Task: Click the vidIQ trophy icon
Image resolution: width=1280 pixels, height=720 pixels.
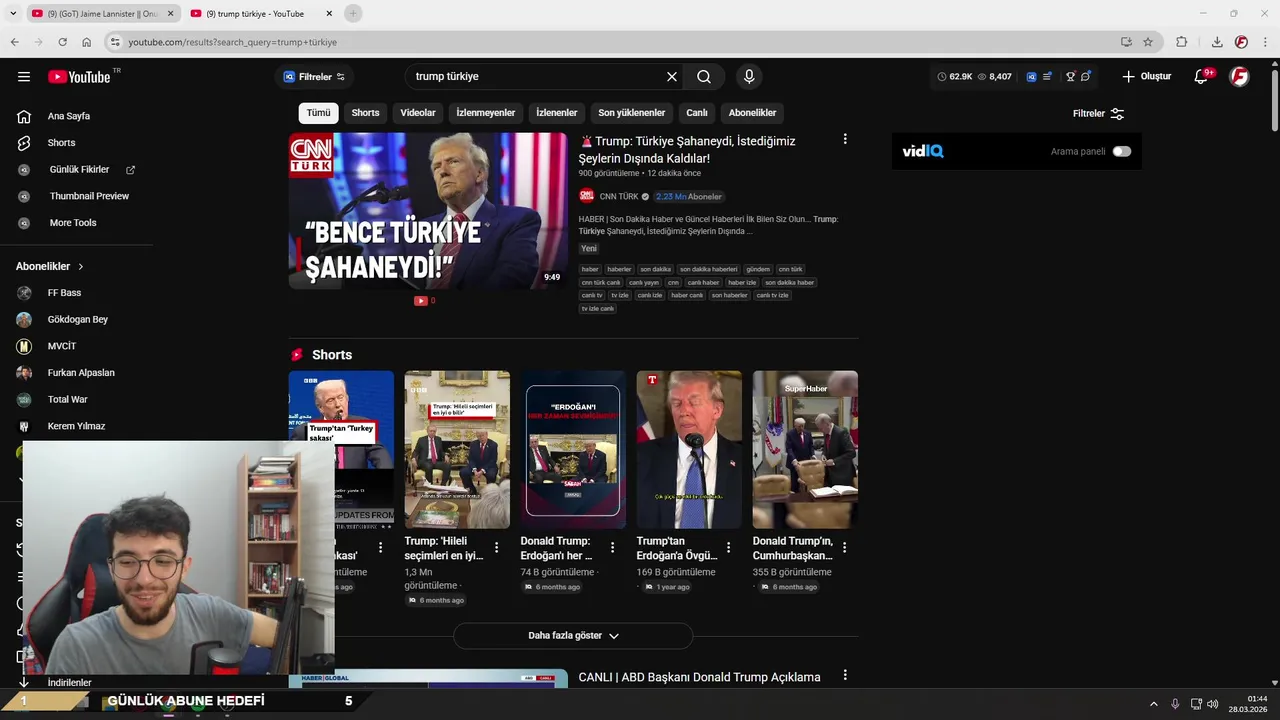Action: point(1070,77)
